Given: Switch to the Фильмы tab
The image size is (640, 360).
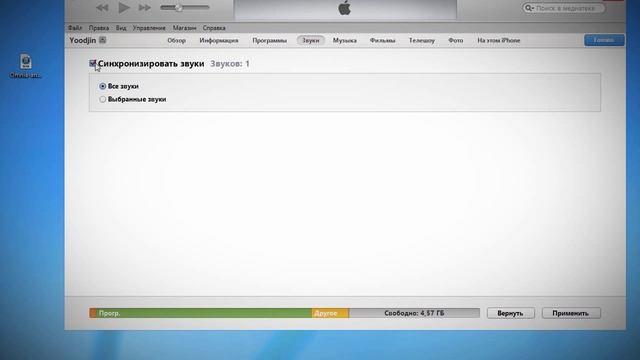Looking at the screenshot, I should (382, 40).
